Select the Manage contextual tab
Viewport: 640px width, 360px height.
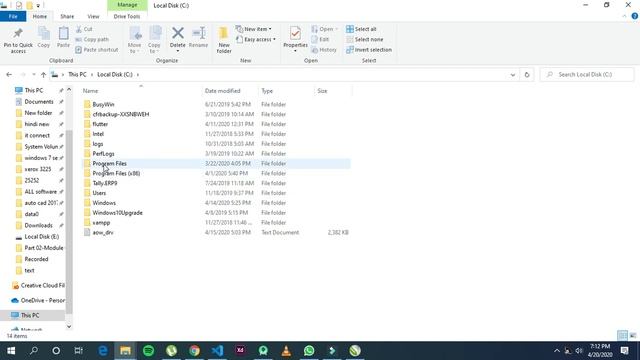click(x=127, y=5)
